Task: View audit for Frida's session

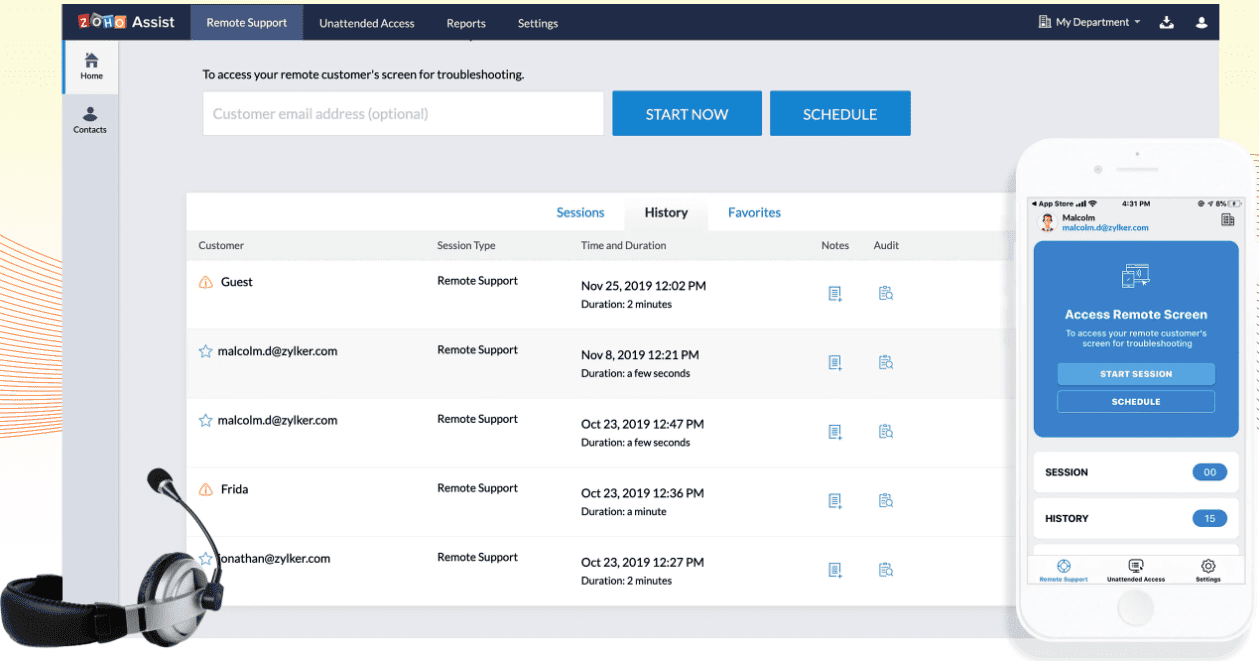Action: [886, 500]
